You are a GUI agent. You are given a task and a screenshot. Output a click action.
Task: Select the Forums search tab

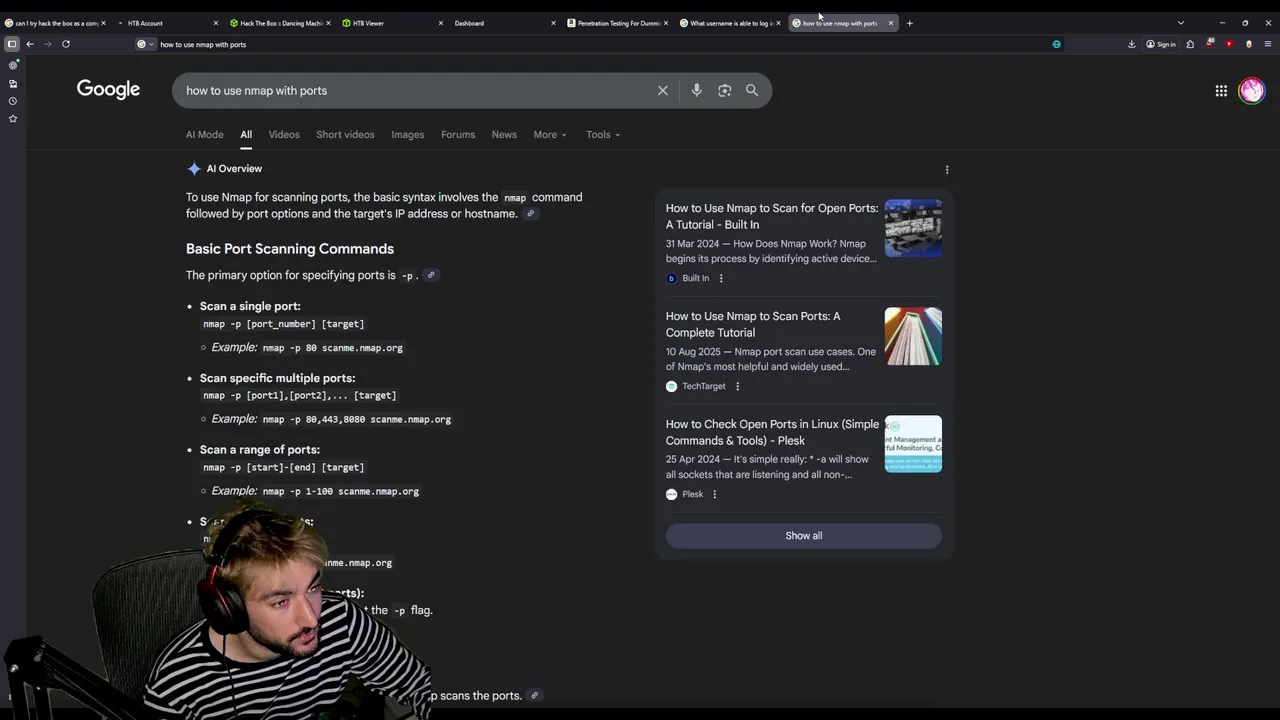458,134
